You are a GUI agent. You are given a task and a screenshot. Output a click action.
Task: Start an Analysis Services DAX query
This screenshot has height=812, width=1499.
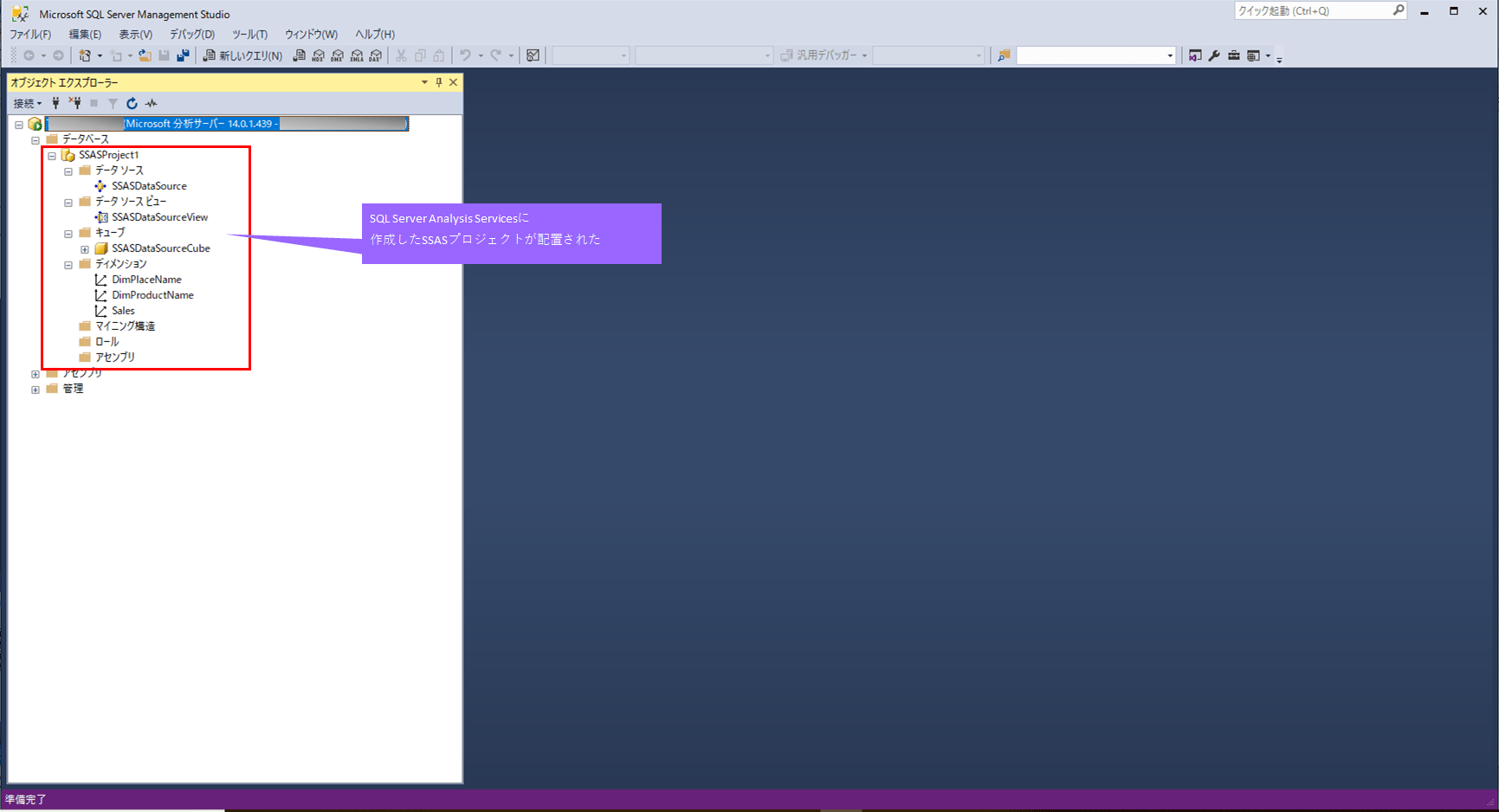click(375, 55)
